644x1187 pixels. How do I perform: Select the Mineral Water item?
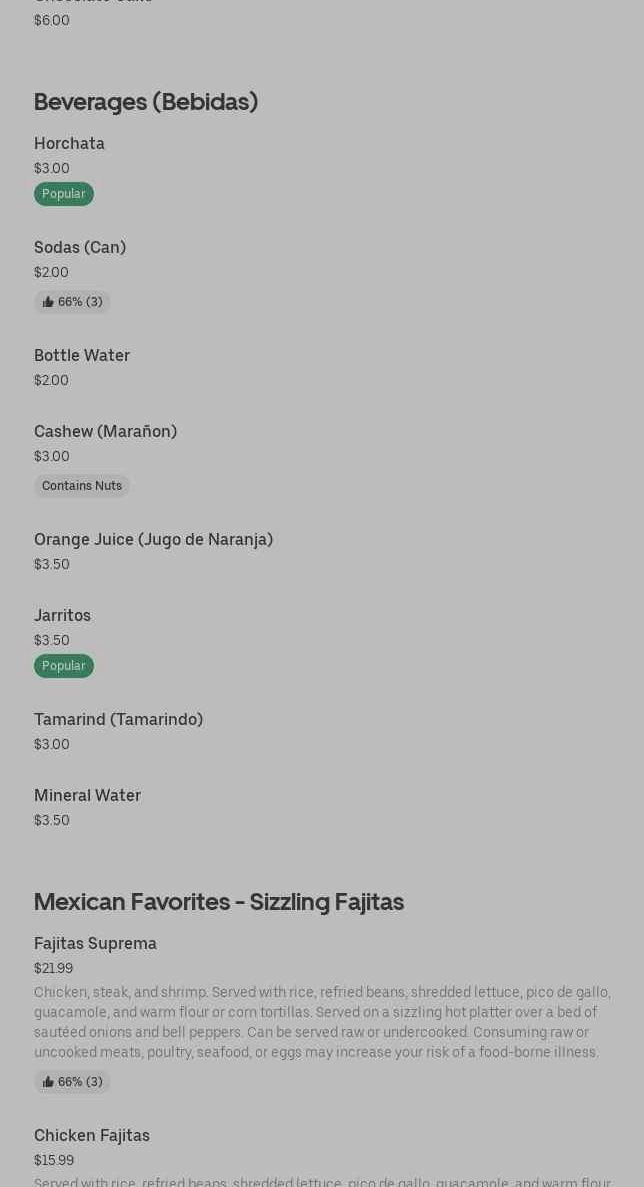coord(87,796)
